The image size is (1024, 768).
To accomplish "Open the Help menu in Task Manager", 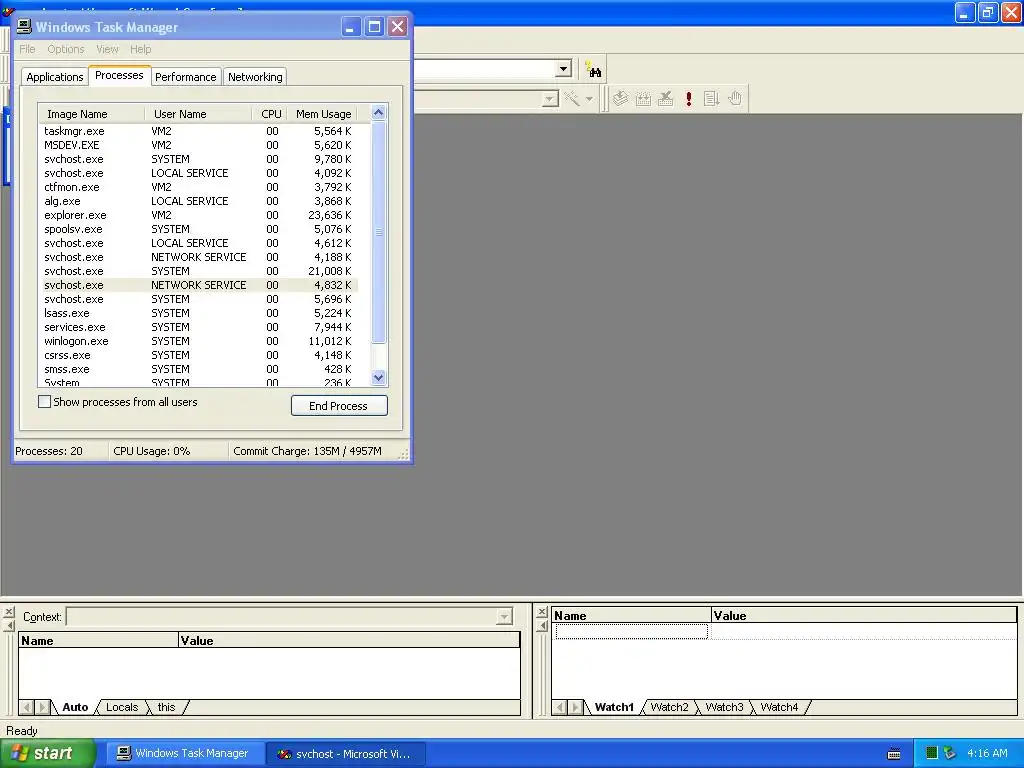I will [x=140, y=49].
